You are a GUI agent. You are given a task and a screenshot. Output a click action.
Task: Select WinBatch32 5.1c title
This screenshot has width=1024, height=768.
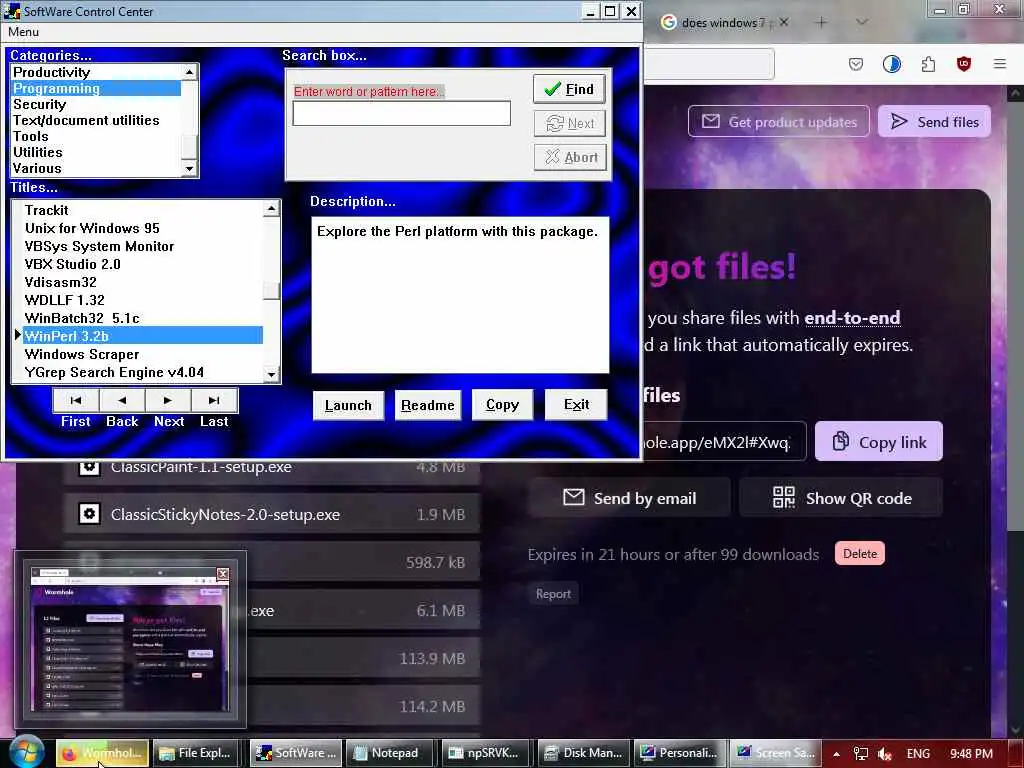(x=142, y=318)
